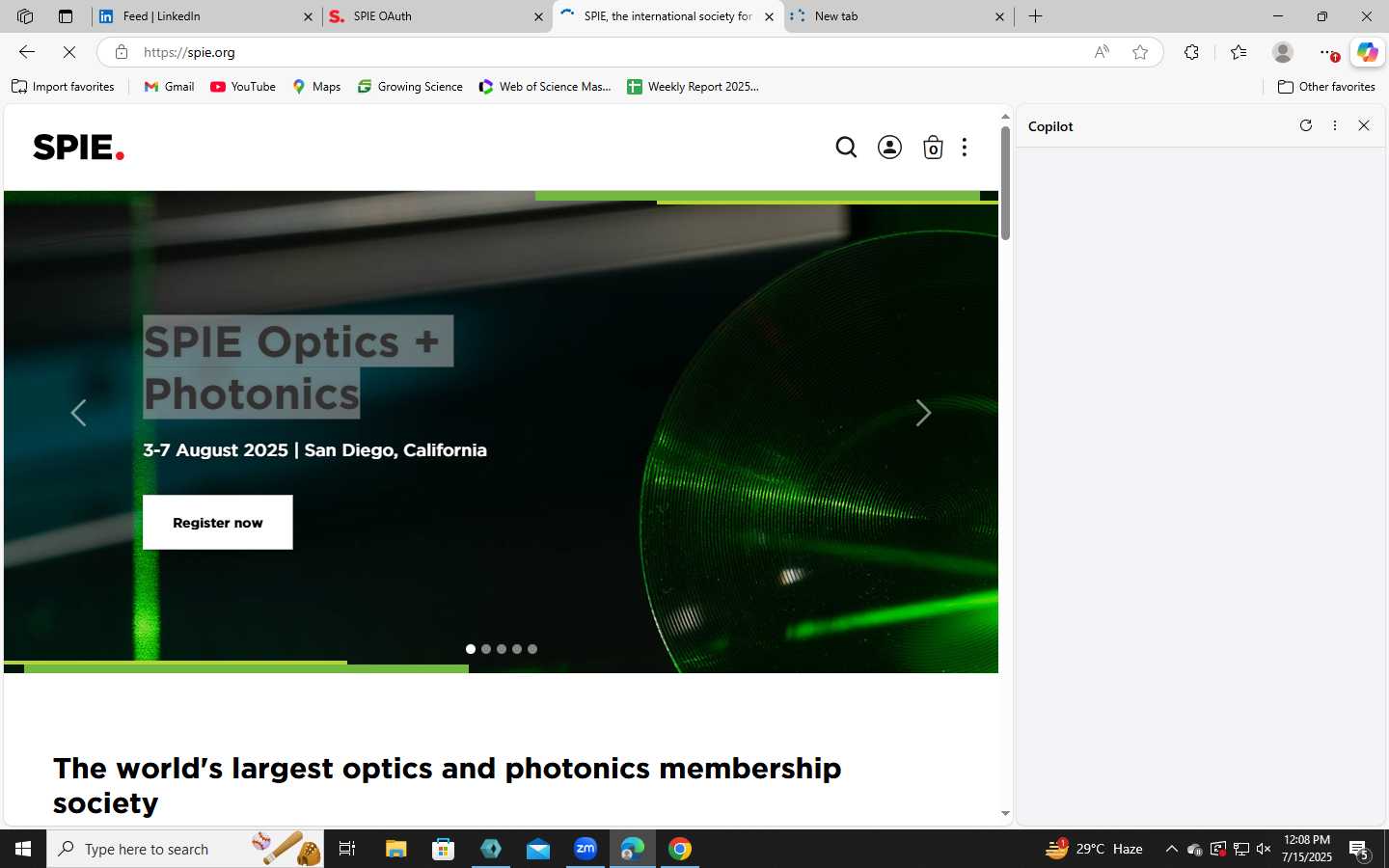Open Import favorites bookmark
Viewport: 1389px width, 868px height.
[63, 87]
